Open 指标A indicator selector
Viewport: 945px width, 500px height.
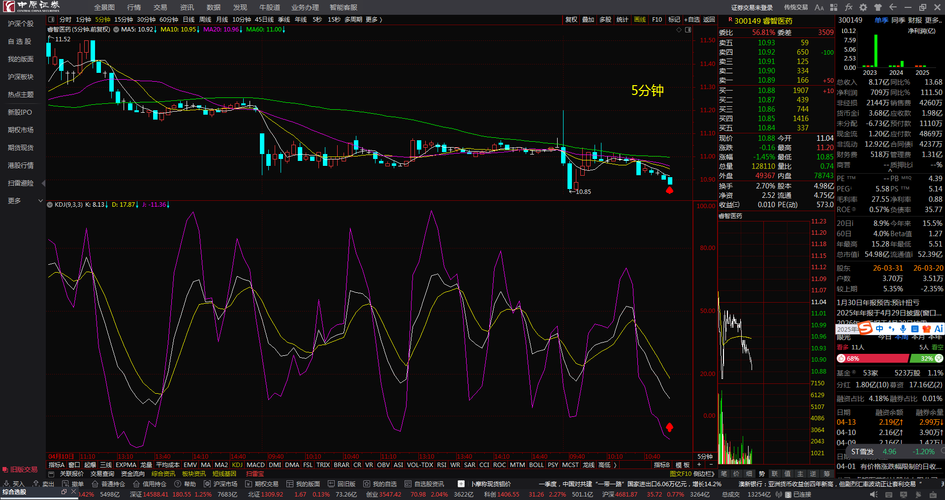point(56,465)
